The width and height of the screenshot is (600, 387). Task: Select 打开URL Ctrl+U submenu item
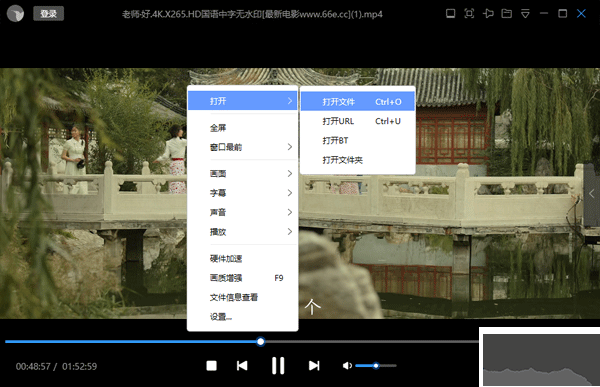pyautogui.click(x=358, y=121)
